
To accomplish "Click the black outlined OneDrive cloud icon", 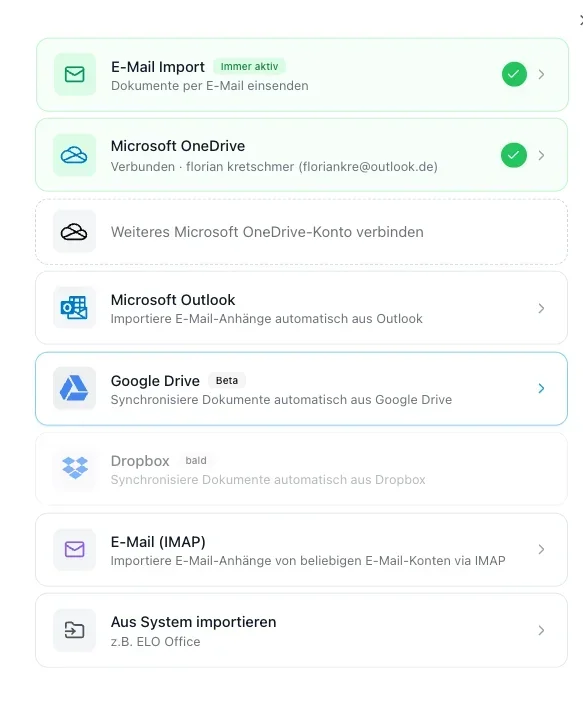I will [x=74, y=231].
